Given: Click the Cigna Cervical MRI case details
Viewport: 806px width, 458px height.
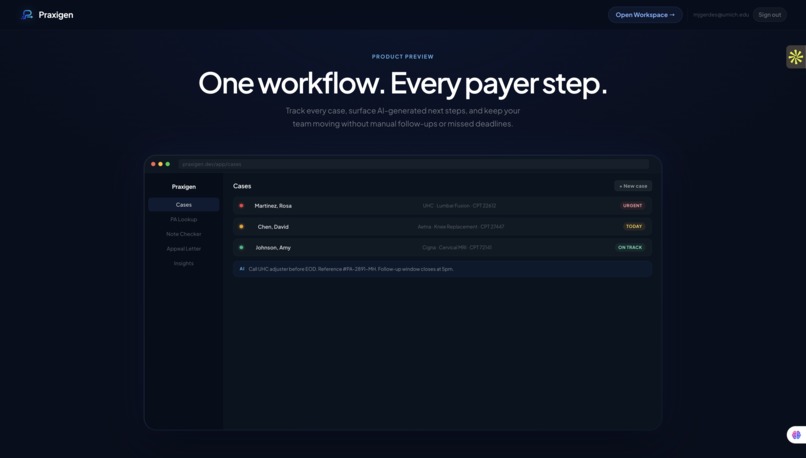Looking at the screenshot, I should [457, 247].
